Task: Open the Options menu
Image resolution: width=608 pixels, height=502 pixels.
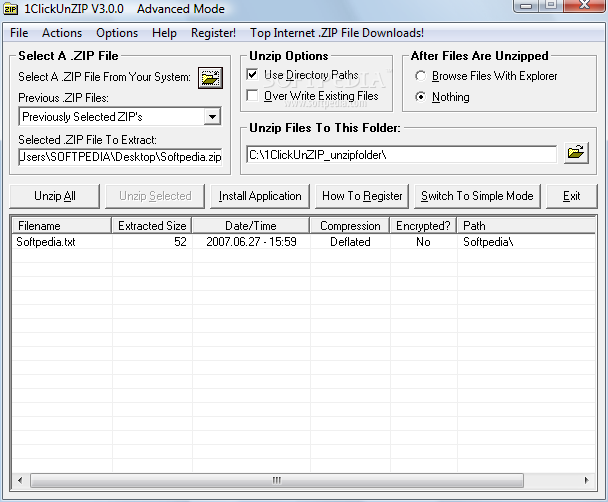Action: [x=117, y=33]
